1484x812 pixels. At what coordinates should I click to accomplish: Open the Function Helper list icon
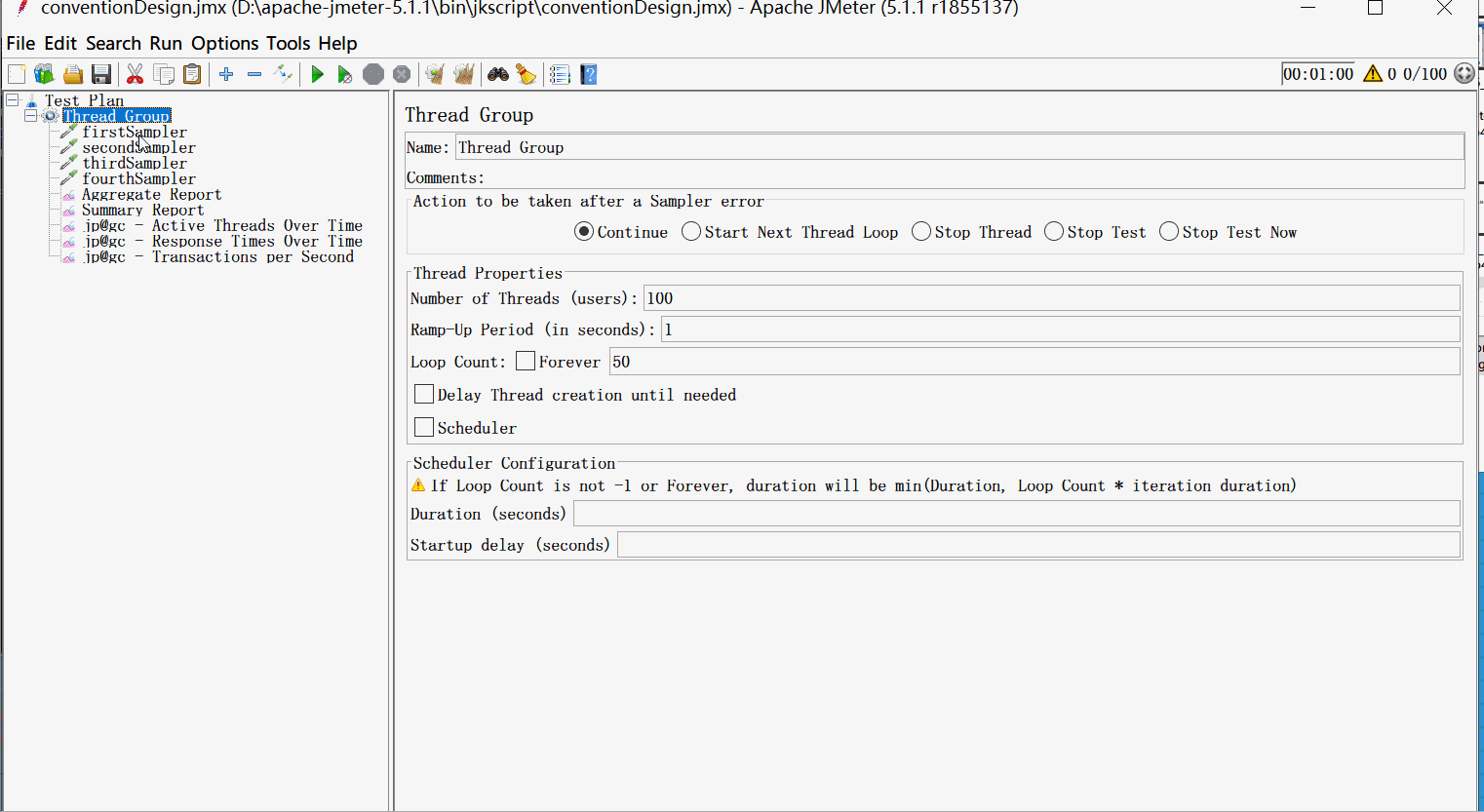(x=560, y=75)
